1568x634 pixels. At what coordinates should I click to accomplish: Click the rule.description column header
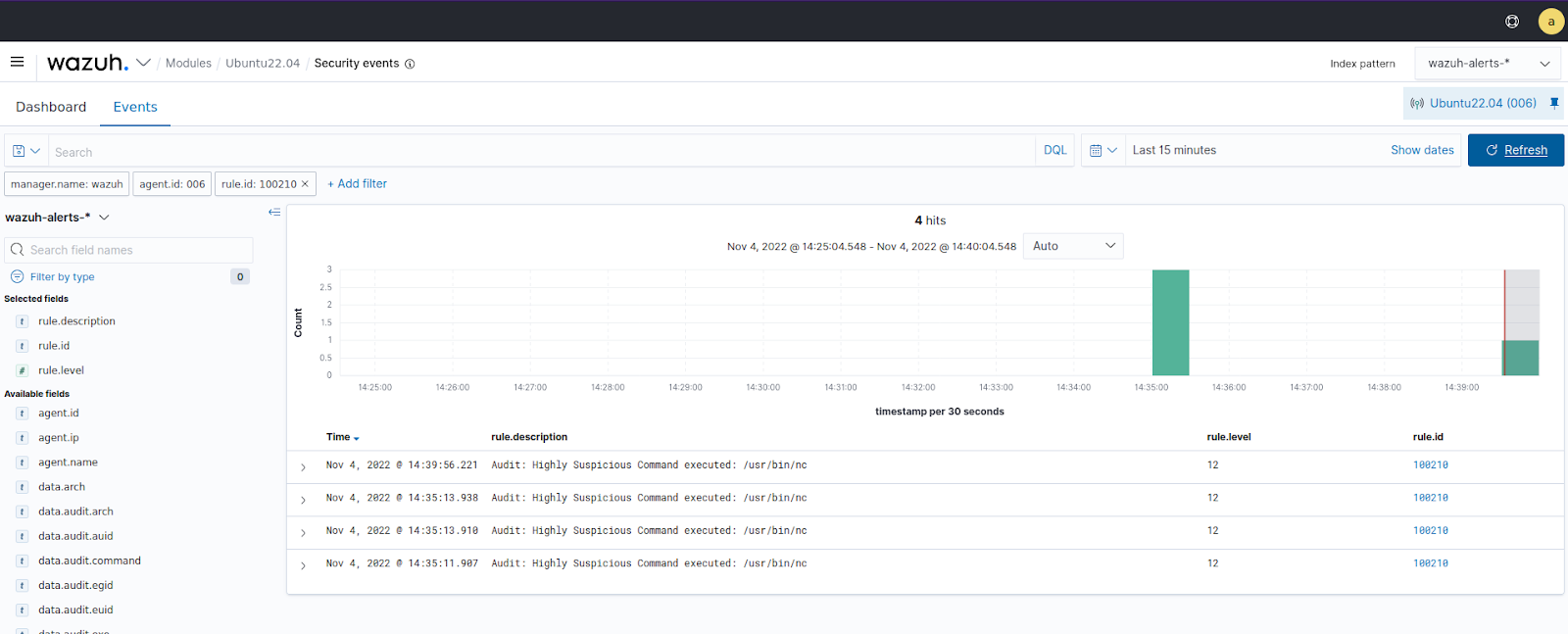tap(529, 437)
